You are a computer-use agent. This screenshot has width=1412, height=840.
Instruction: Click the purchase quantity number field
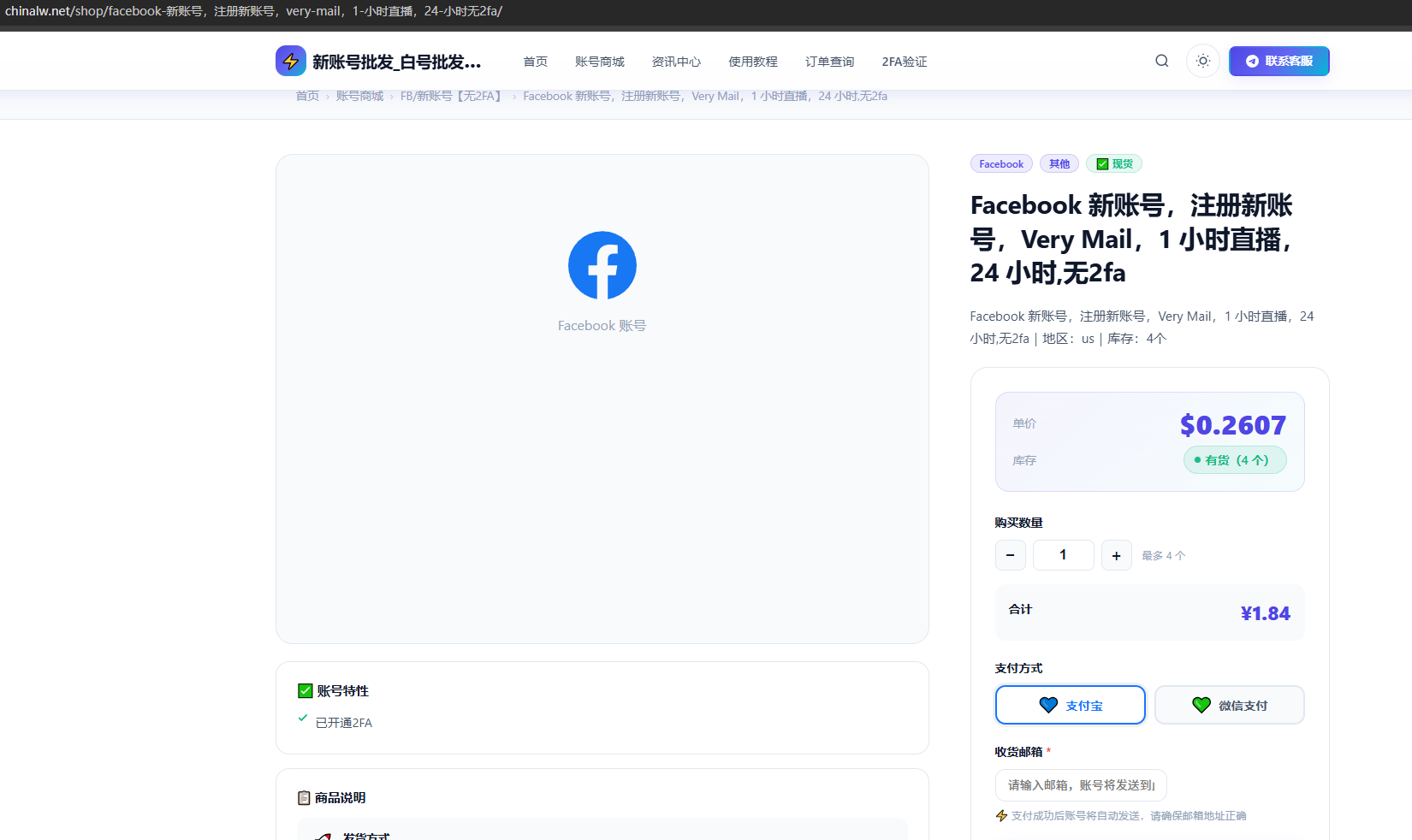point(1063,555)
